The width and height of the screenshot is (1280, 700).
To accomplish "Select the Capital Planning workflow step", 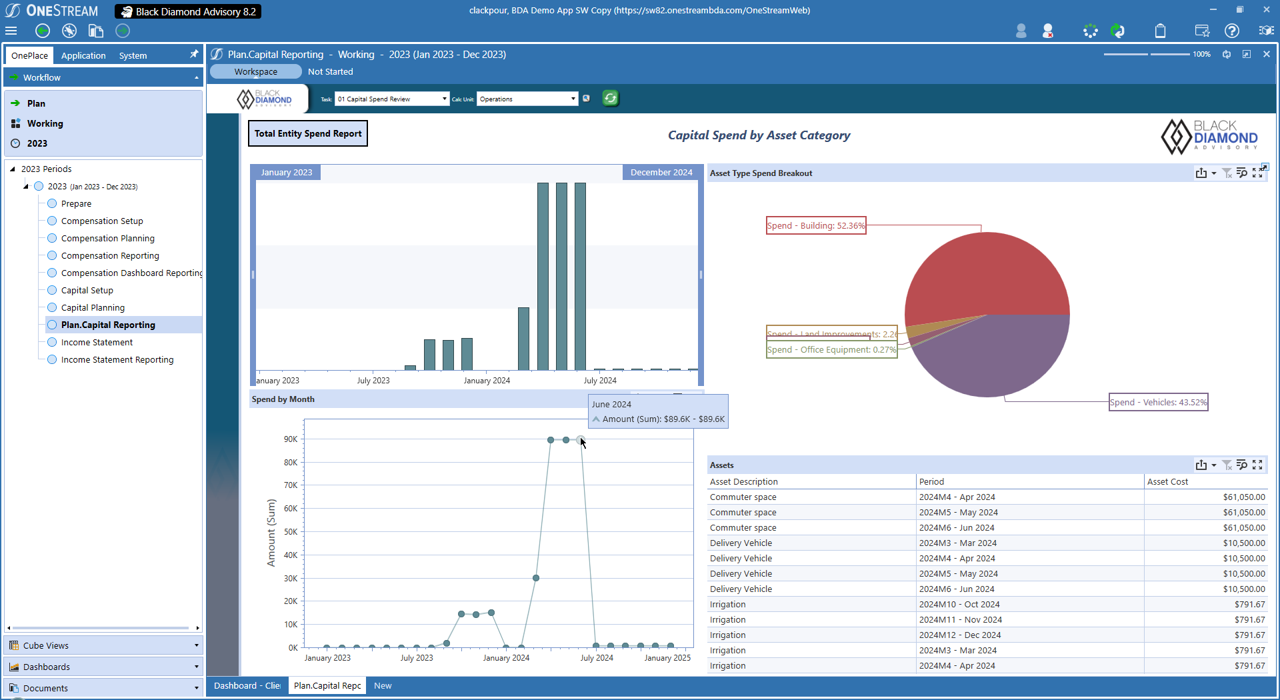I will click(x=93, y=308).
